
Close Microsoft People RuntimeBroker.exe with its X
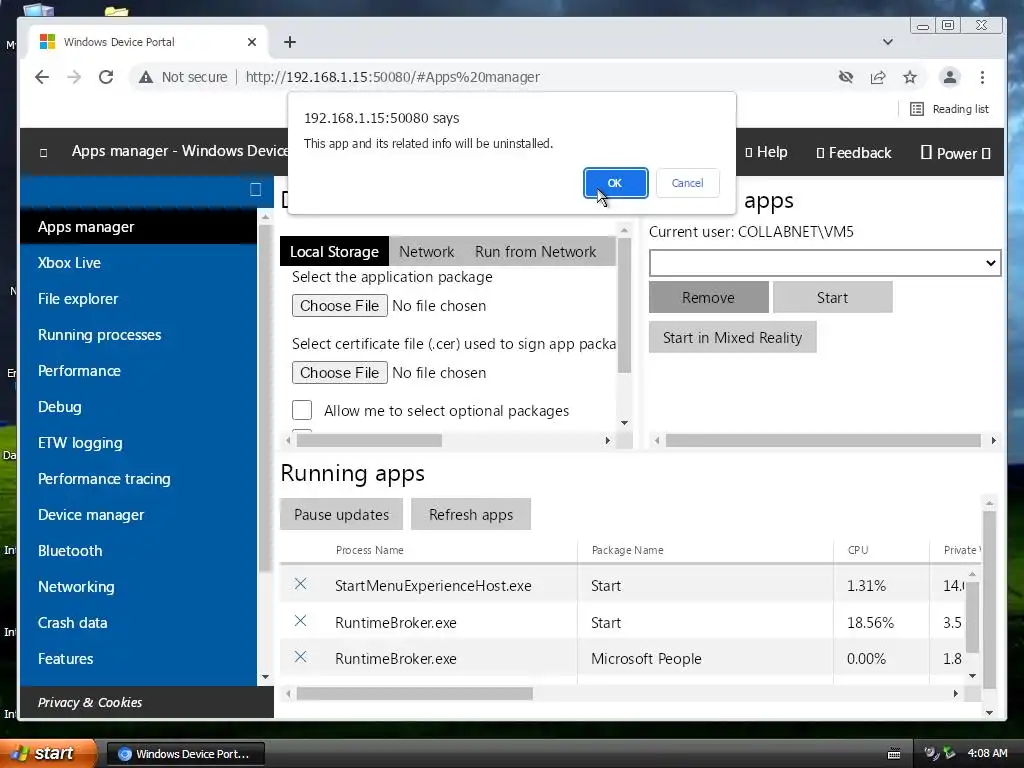coord(300,657)
